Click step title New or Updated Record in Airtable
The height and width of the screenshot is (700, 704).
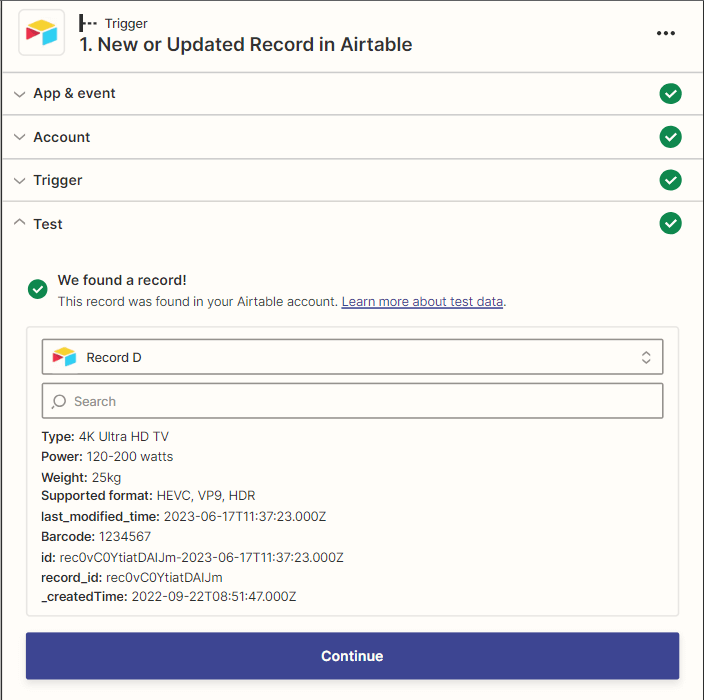click(246, 44)
